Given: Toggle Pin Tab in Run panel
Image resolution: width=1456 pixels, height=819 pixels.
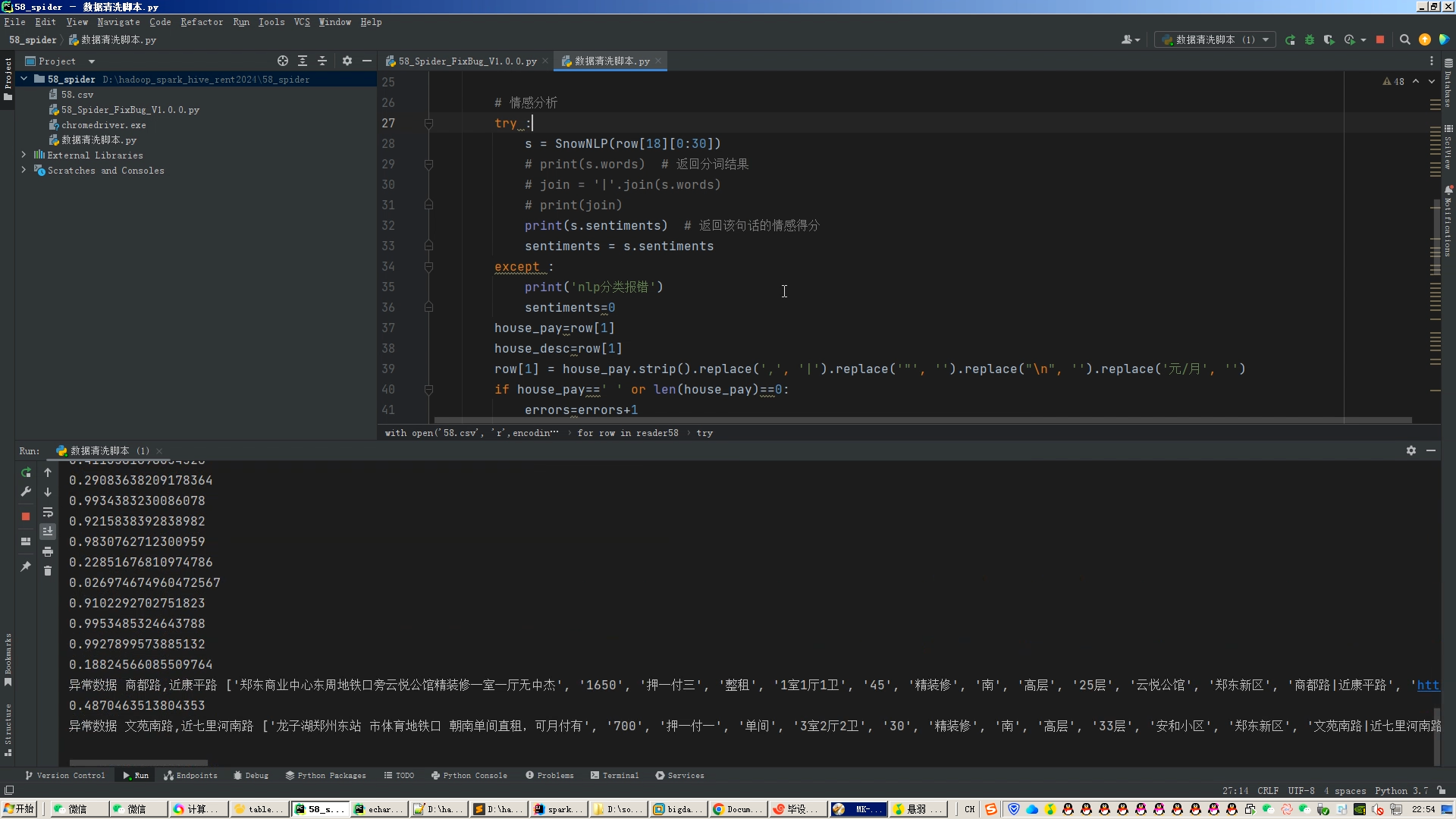Looking at the screenshot, I should click(26, 566).
